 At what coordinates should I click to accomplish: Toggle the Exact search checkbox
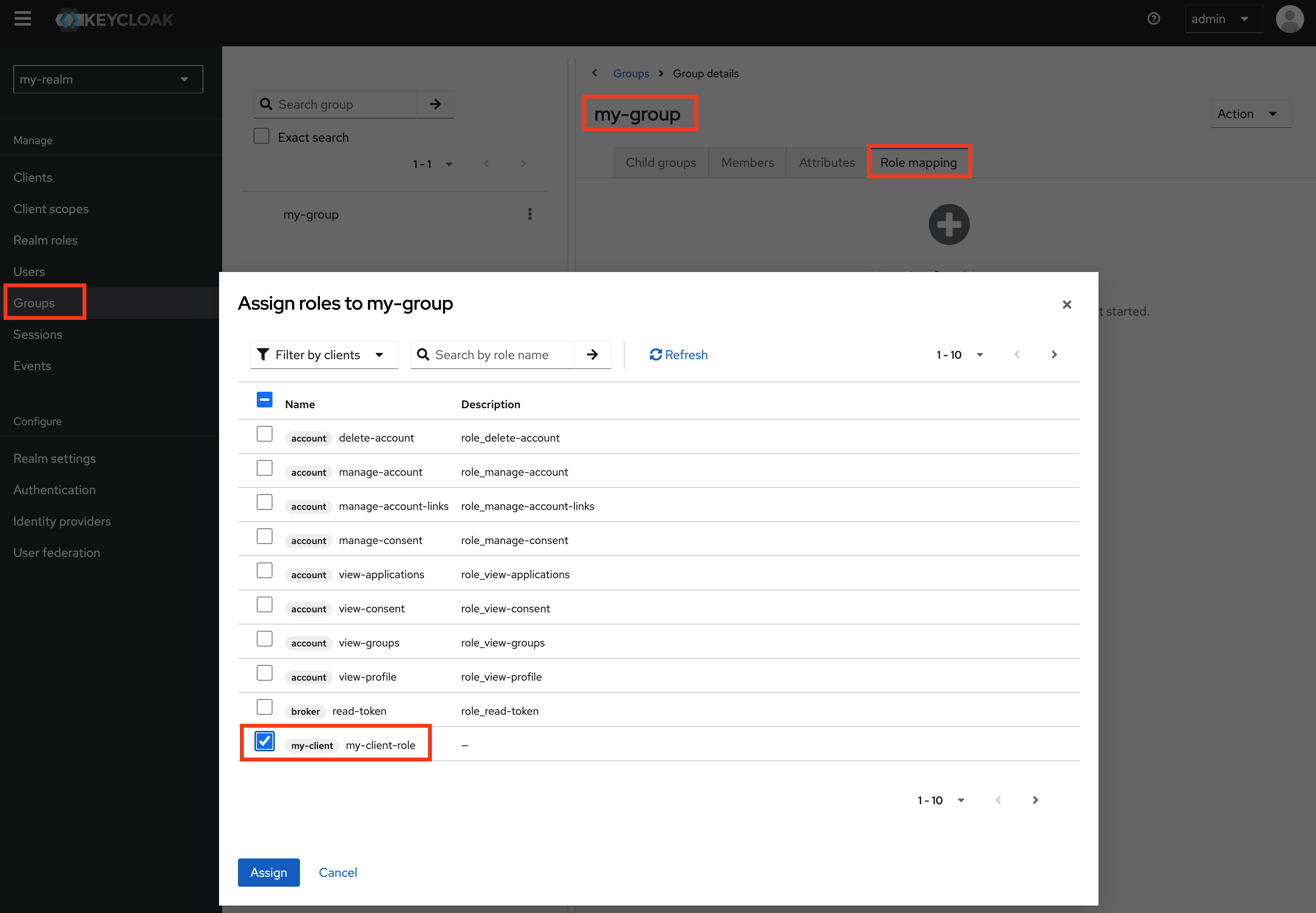261,136
